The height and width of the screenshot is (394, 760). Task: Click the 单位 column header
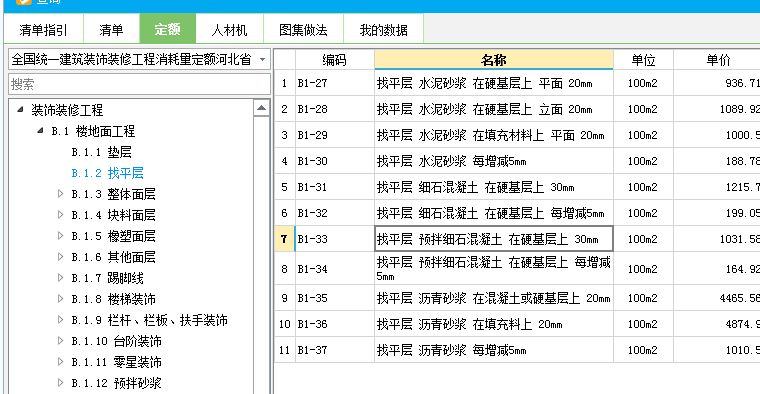pyautogui.click(x=643, y=60)
